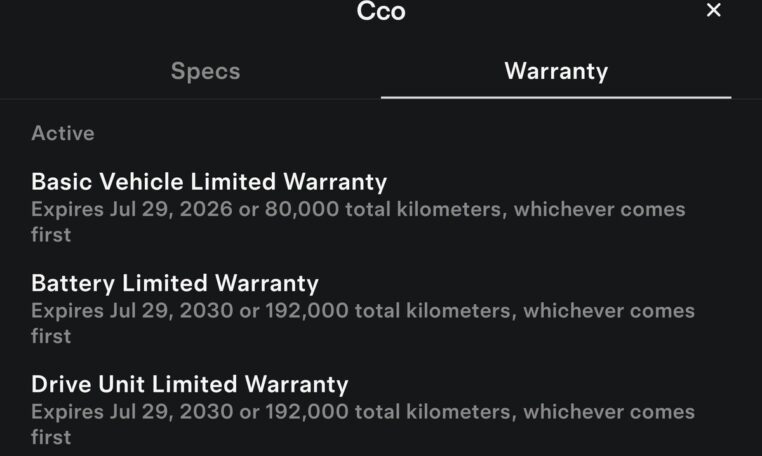This screenshot has height=456, width=762.
Task: Close the vehicle details panel
Action: point(713,11)
